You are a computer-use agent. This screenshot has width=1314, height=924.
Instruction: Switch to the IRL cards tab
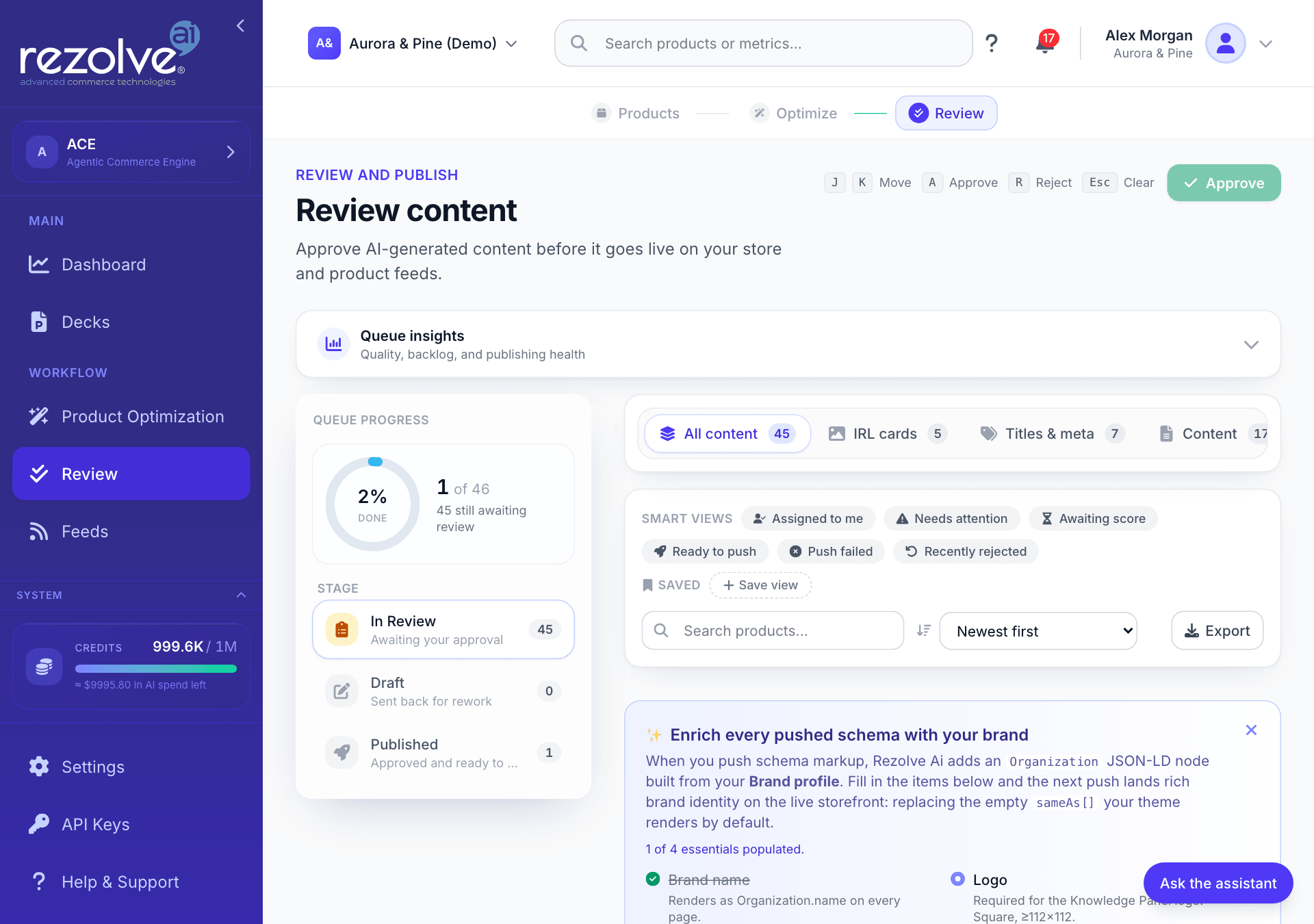pos(887,434)
